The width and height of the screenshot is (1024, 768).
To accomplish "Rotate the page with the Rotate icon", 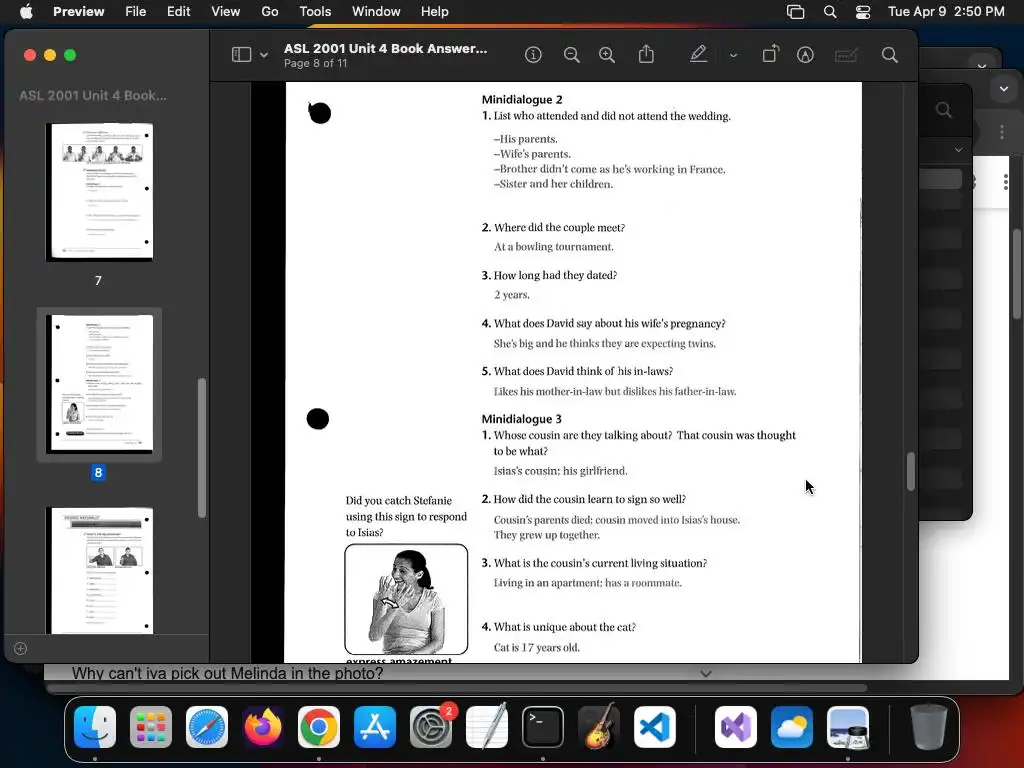I will pyautogui.click(x=771, y=54).
